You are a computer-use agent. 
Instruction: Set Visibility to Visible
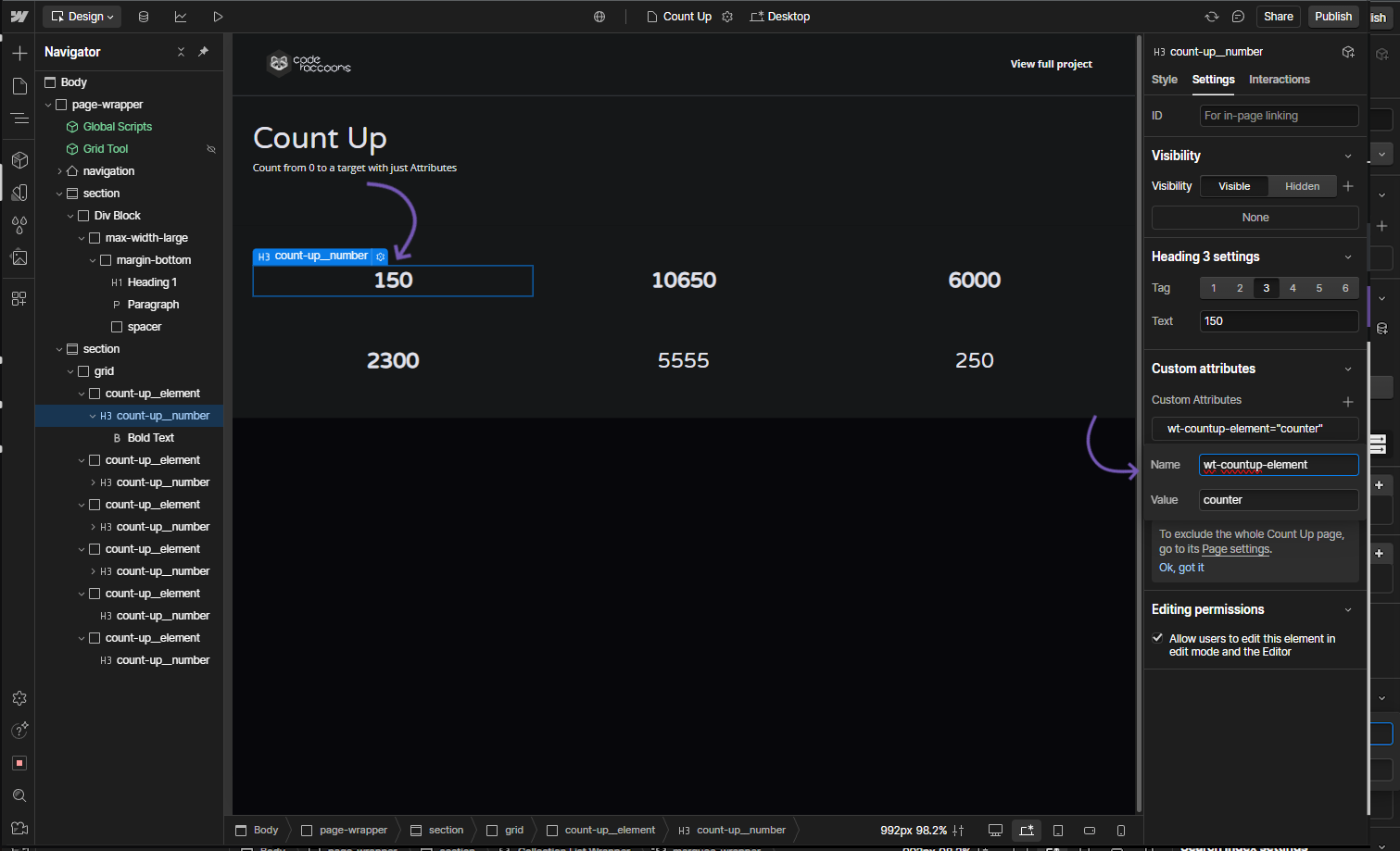point(1234,186)
